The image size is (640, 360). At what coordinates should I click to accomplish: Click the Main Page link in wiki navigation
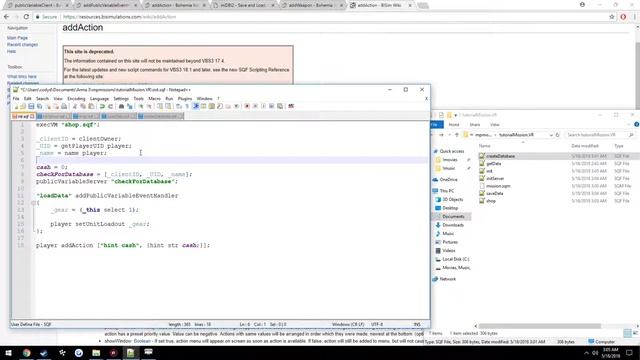[17, 38]
